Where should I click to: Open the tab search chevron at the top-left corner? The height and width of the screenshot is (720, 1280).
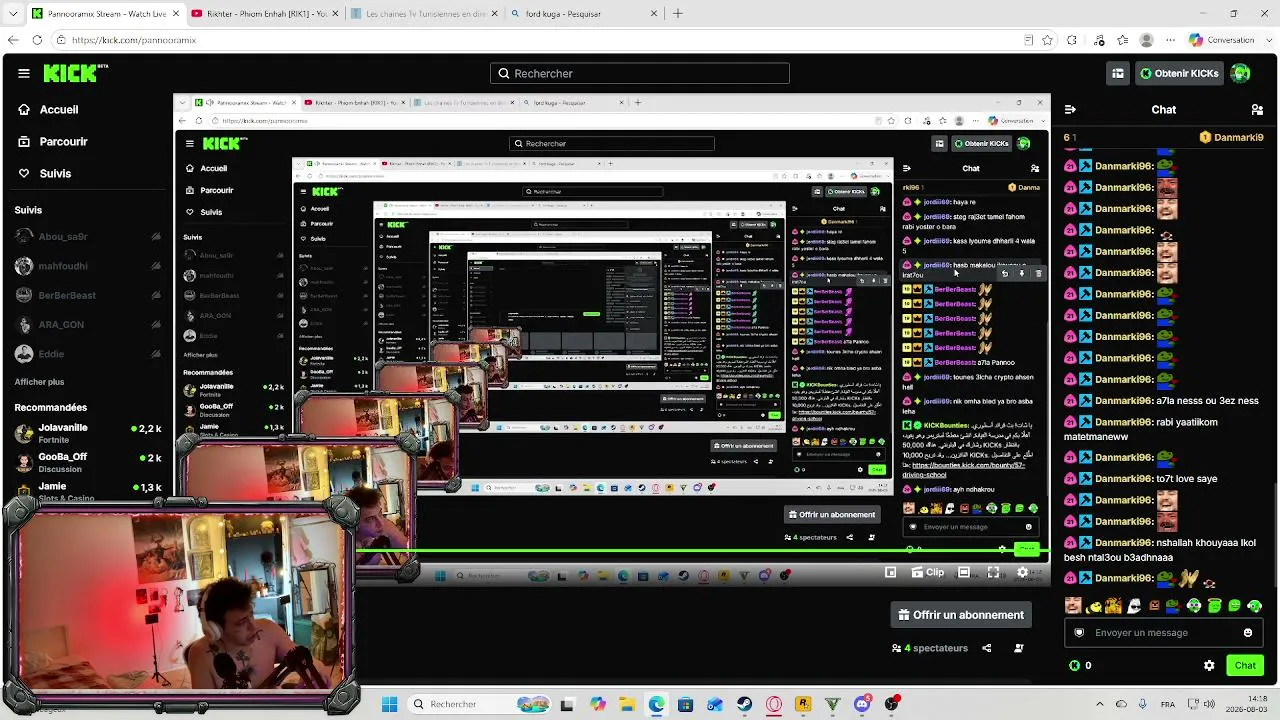[11, 14]
